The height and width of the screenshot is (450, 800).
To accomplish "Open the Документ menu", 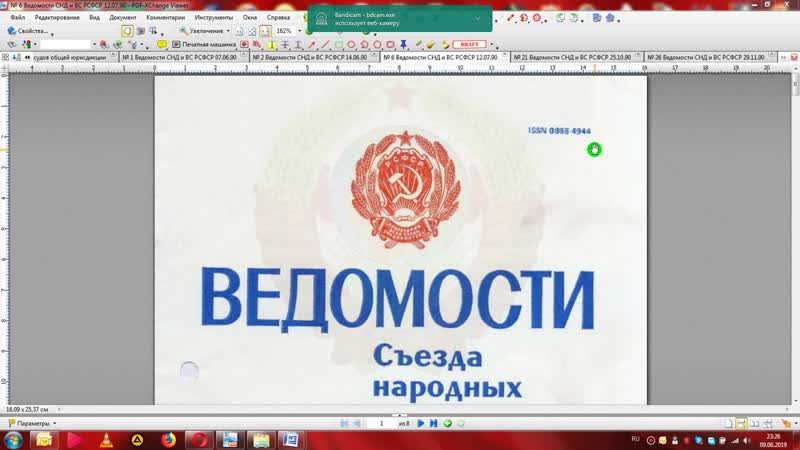I will (122, 17).
